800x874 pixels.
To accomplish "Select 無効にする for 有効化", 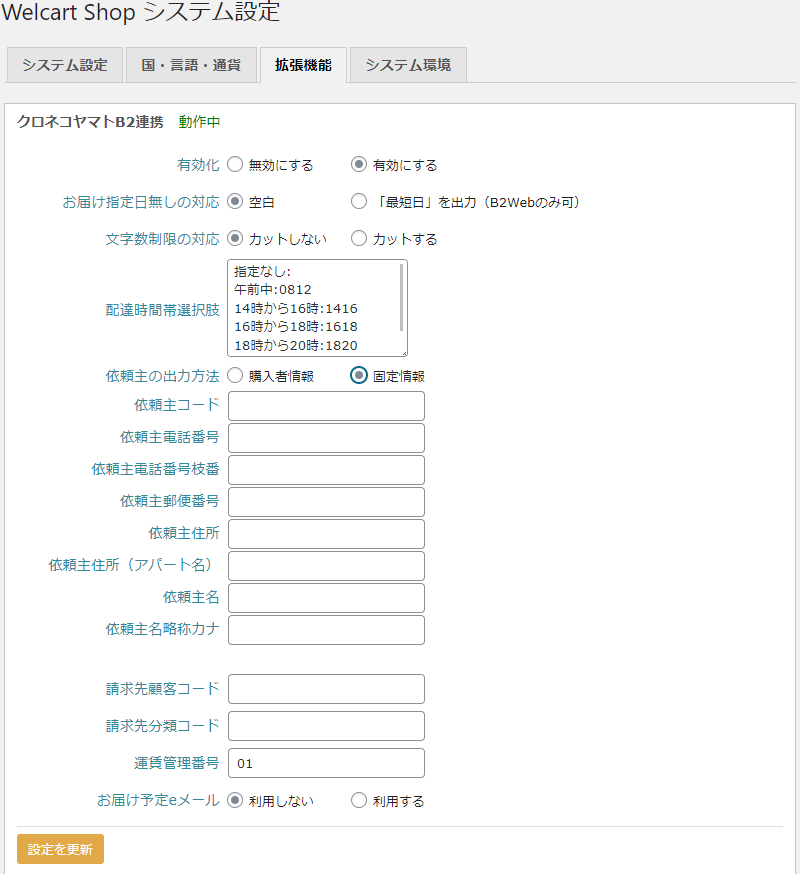I will click(x=235, y=167).
